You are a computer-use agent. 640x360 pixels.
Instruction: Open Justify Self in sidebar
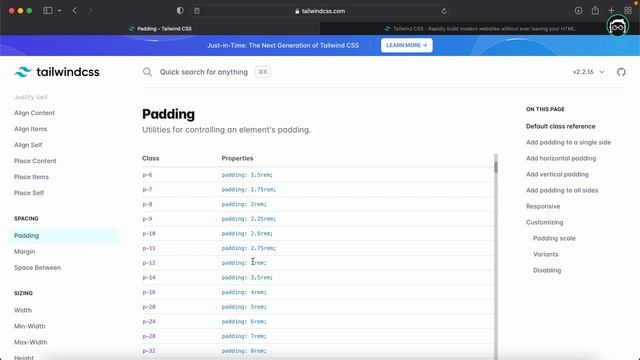31,97
